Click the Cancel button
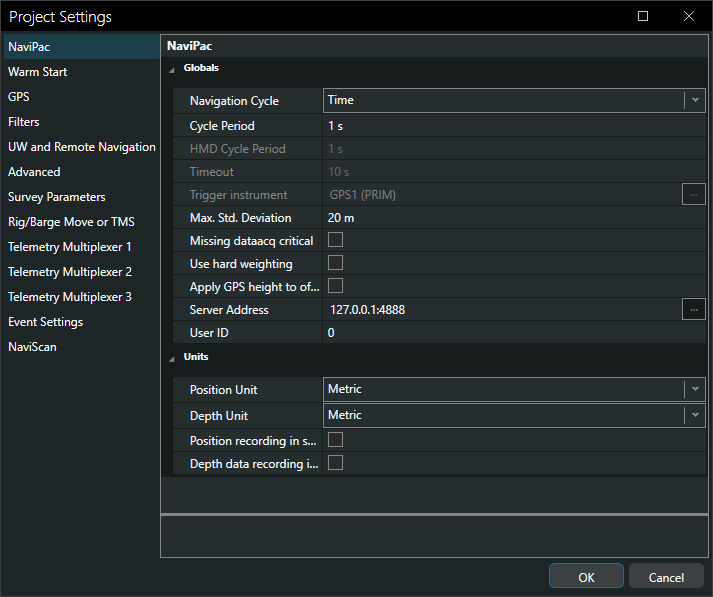The image size is (713, 597). (x=666, y=577)
